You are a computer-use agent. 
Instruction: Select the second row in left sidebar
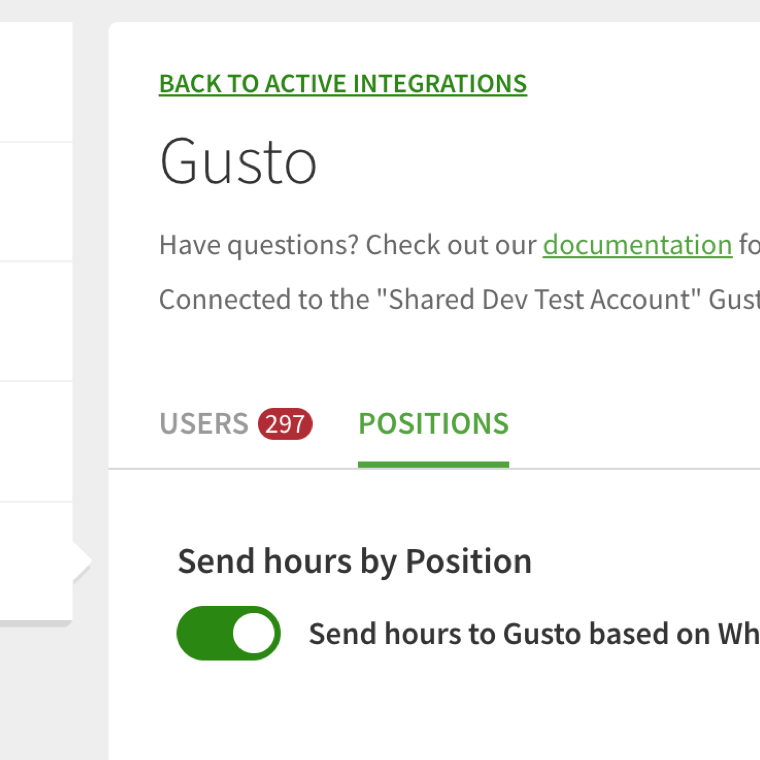coord(36,202)
